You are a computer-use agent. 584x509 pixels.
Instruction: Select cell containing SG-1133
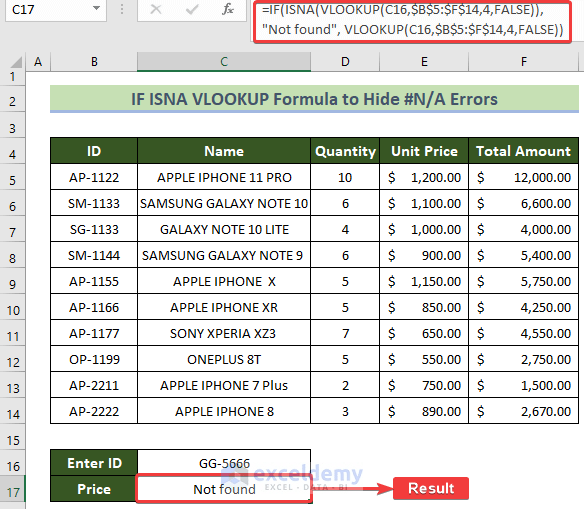(x=94, y=229)
